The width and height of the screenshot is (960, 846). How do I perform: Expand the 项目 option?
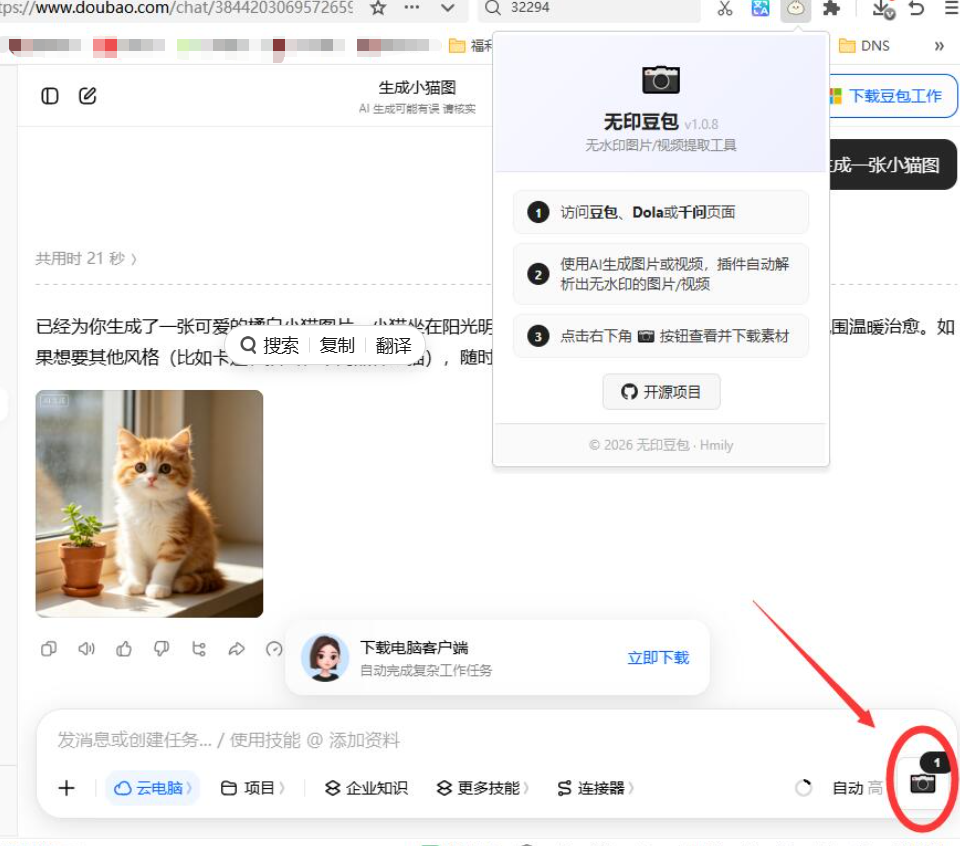click(252, 788)
